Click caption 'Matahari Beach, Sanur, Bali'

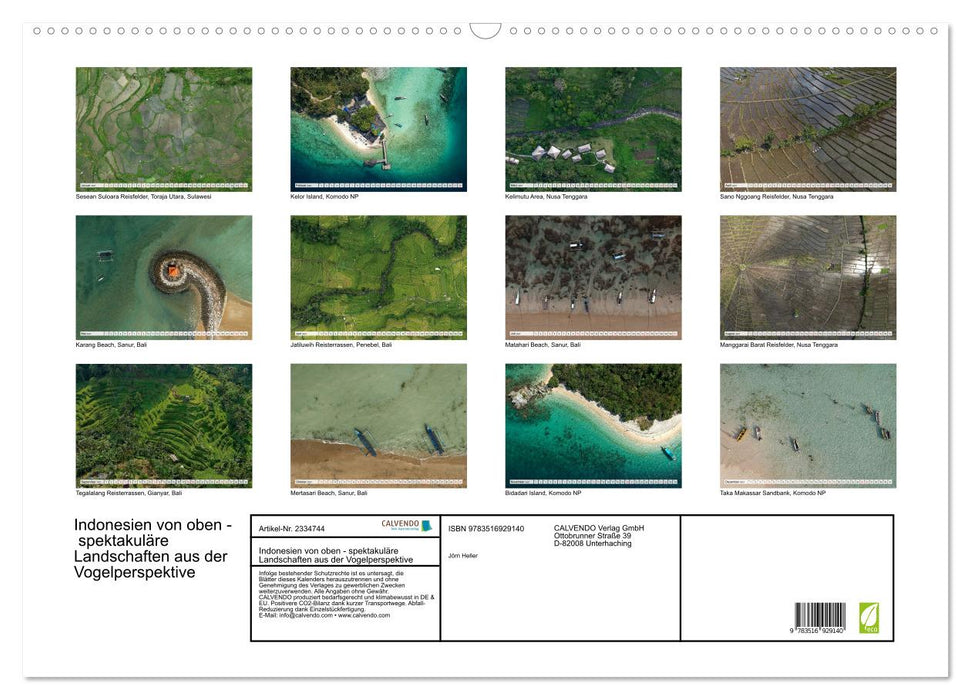click(543, 344)
